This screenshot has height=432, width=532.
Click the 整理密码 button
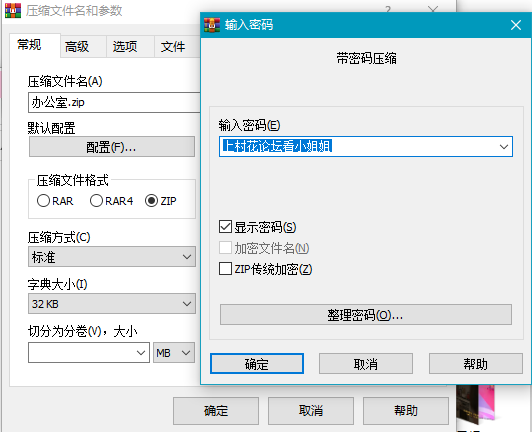[366, 315]
